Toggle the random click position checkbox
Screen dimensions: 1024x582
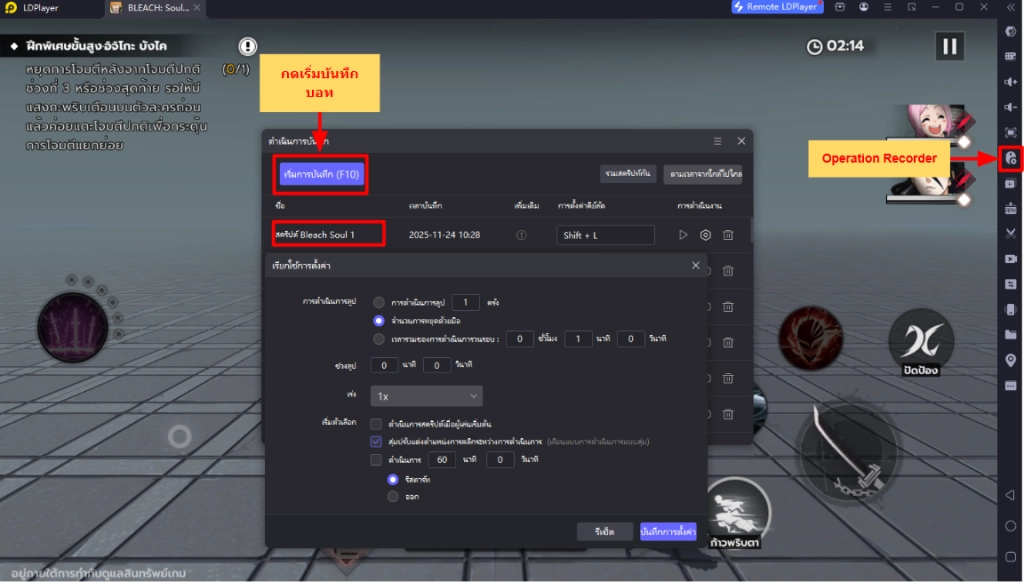(x=376, y=441)
